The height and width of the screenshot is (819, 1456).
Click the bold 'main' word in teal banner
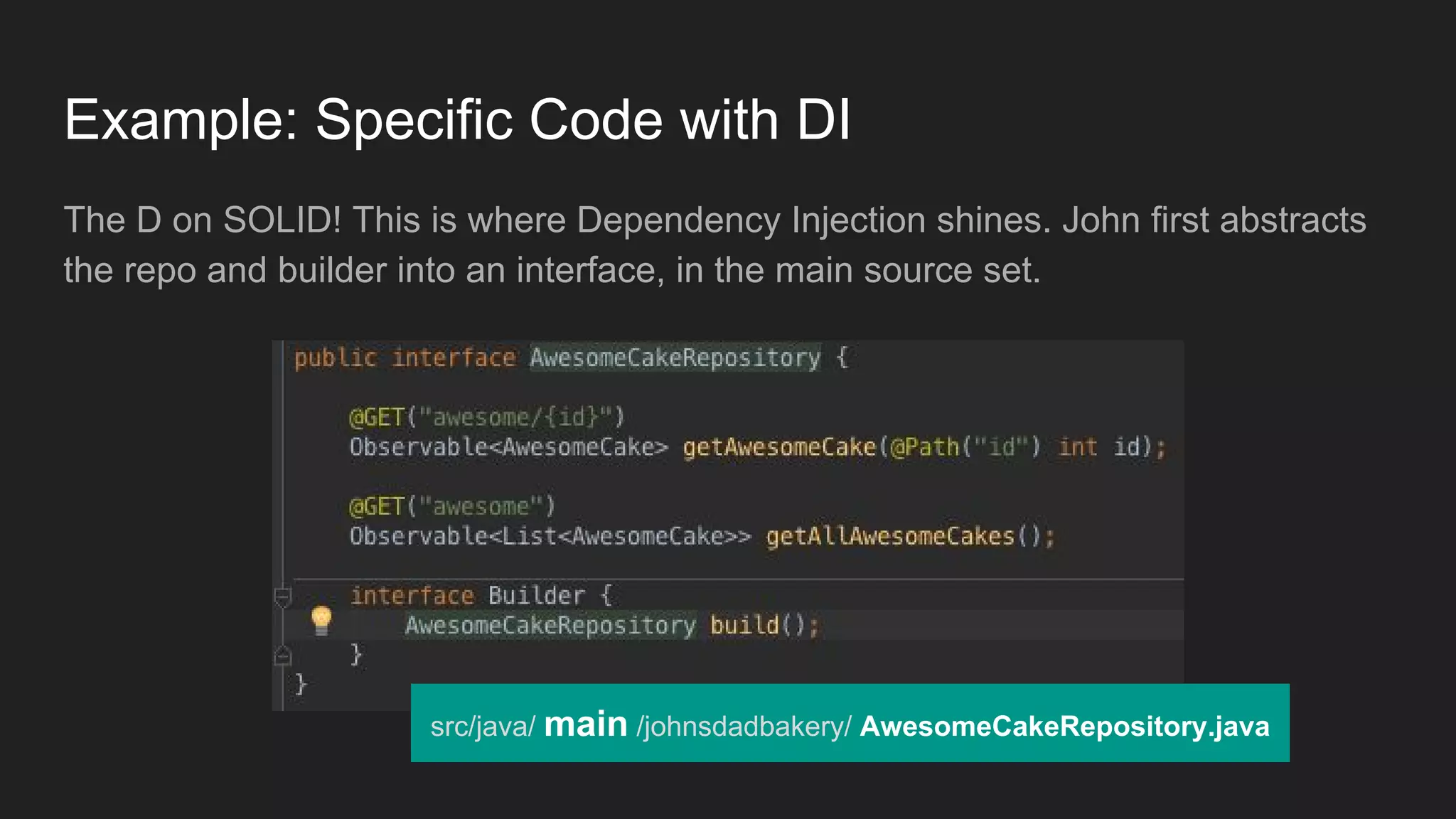[x=585, y=724]
